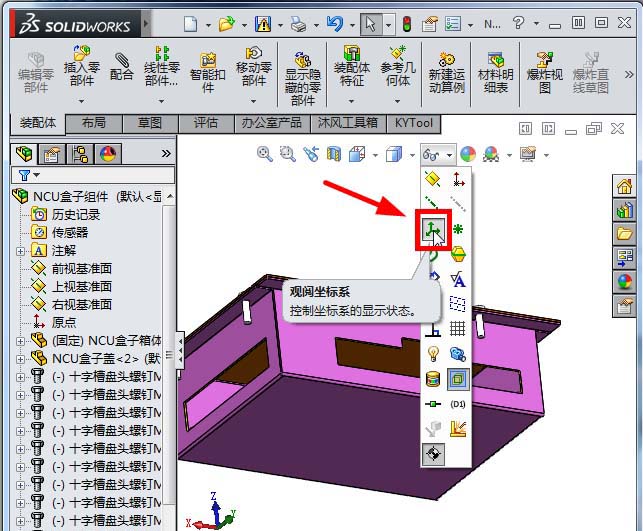The image size is (643, 531).
Task: Click the Zoom to Area icon
Action: coord(288,155)
